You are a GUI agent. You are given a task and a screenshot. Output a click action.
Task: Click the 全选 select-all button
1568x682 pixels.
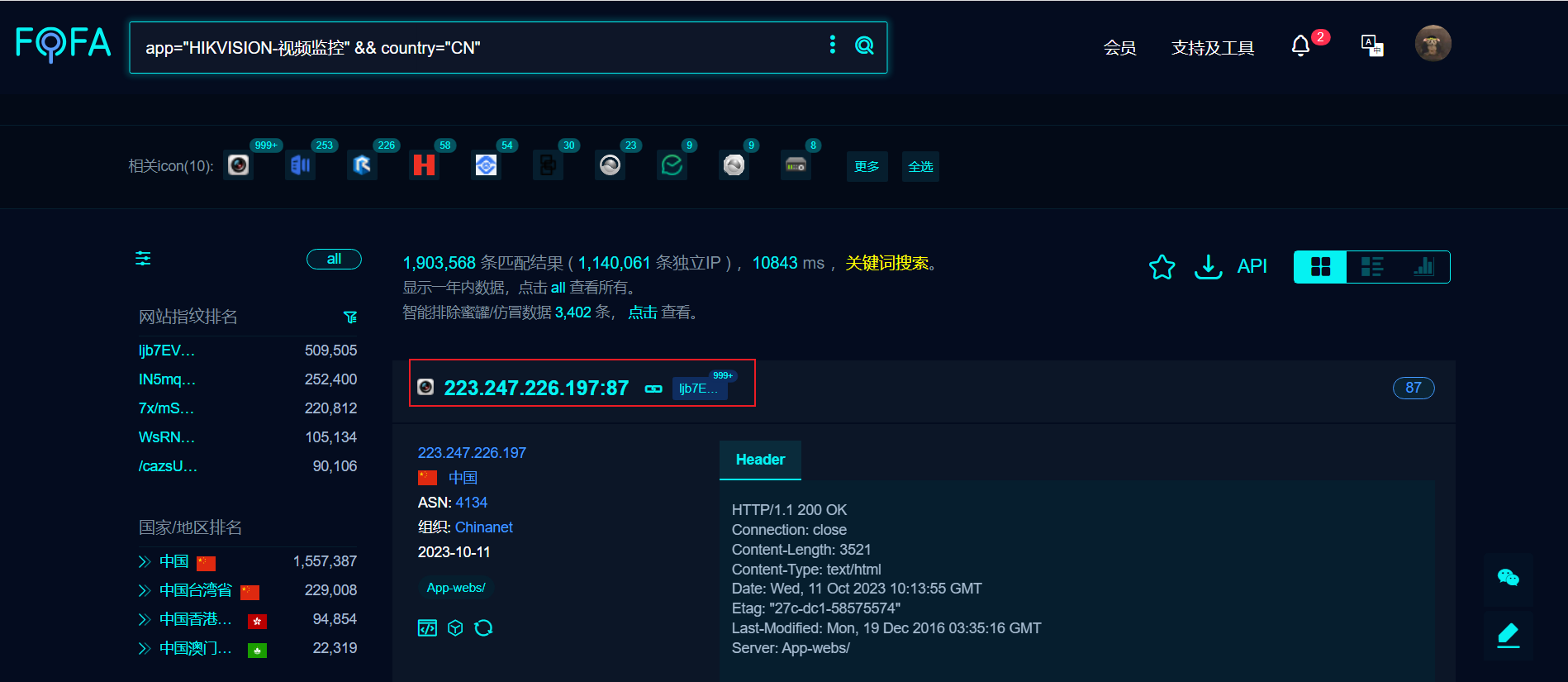point(920,166)
